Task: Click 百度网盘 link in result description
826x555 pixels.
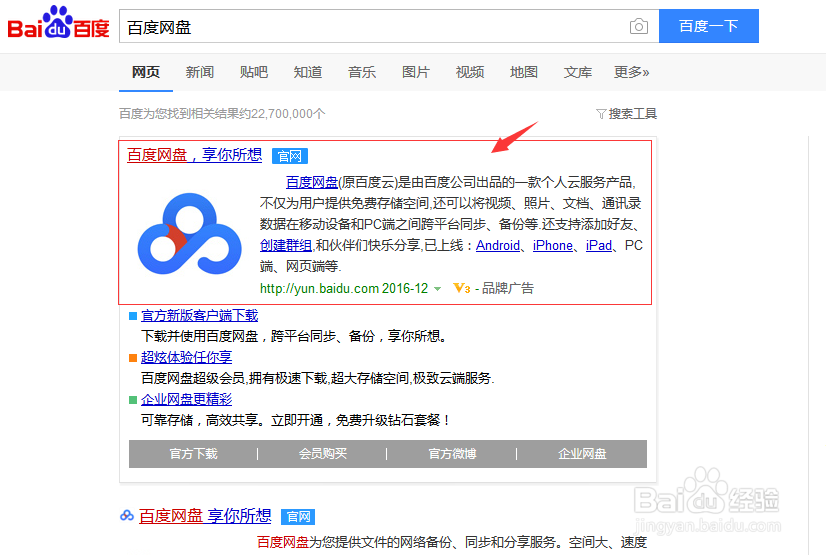Action: coord(312,183)
